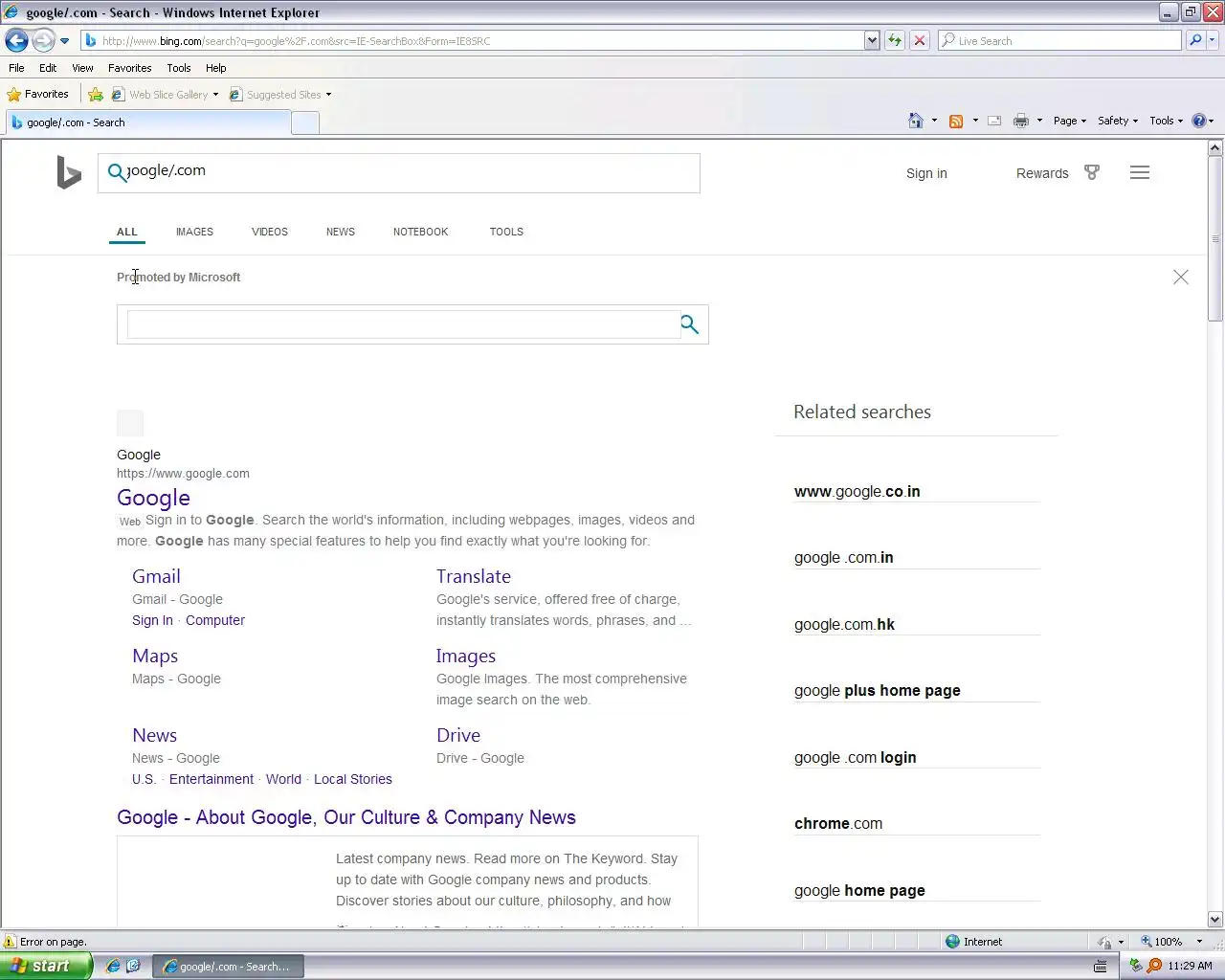
Task: Click the Bing logo
Action: 69,172
